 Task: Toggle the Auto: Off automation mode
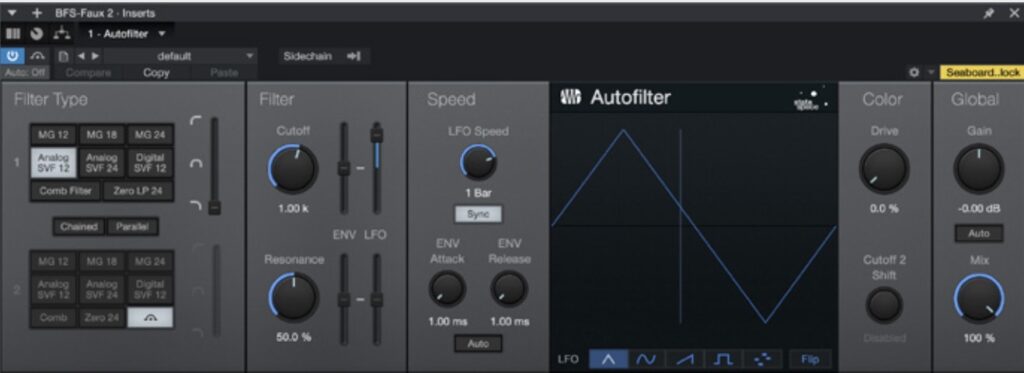tap(26, 73)
